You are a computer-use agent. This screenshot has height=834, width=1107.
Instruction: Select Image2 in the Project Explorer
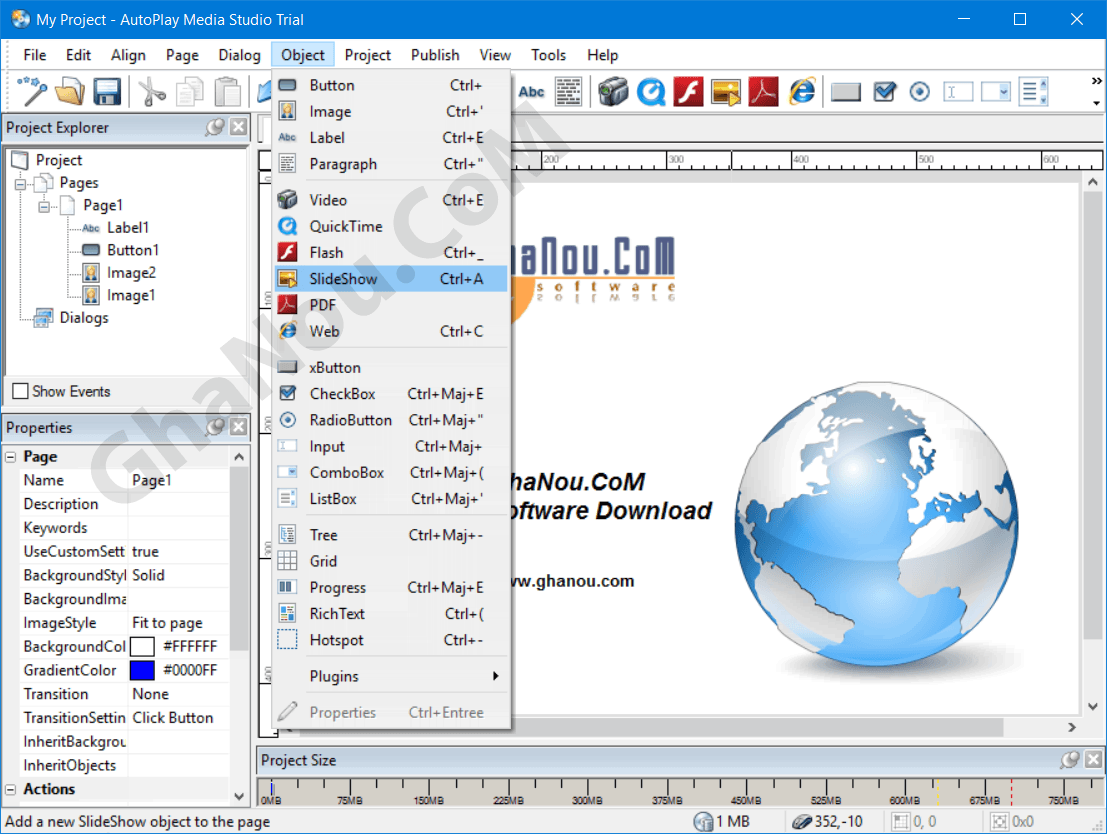tap(131, 273)
